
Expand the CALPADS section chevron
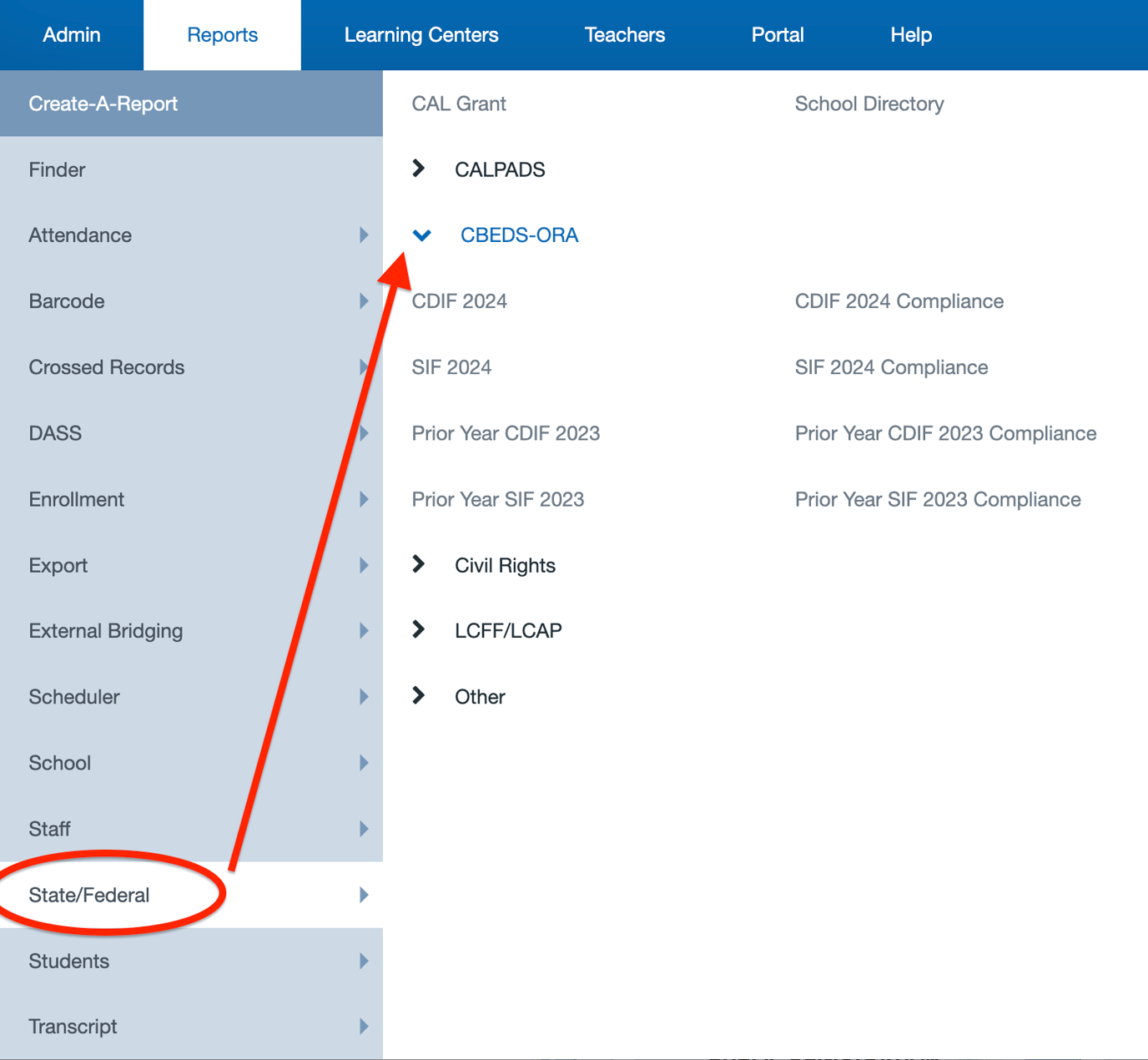click(419, 169)
